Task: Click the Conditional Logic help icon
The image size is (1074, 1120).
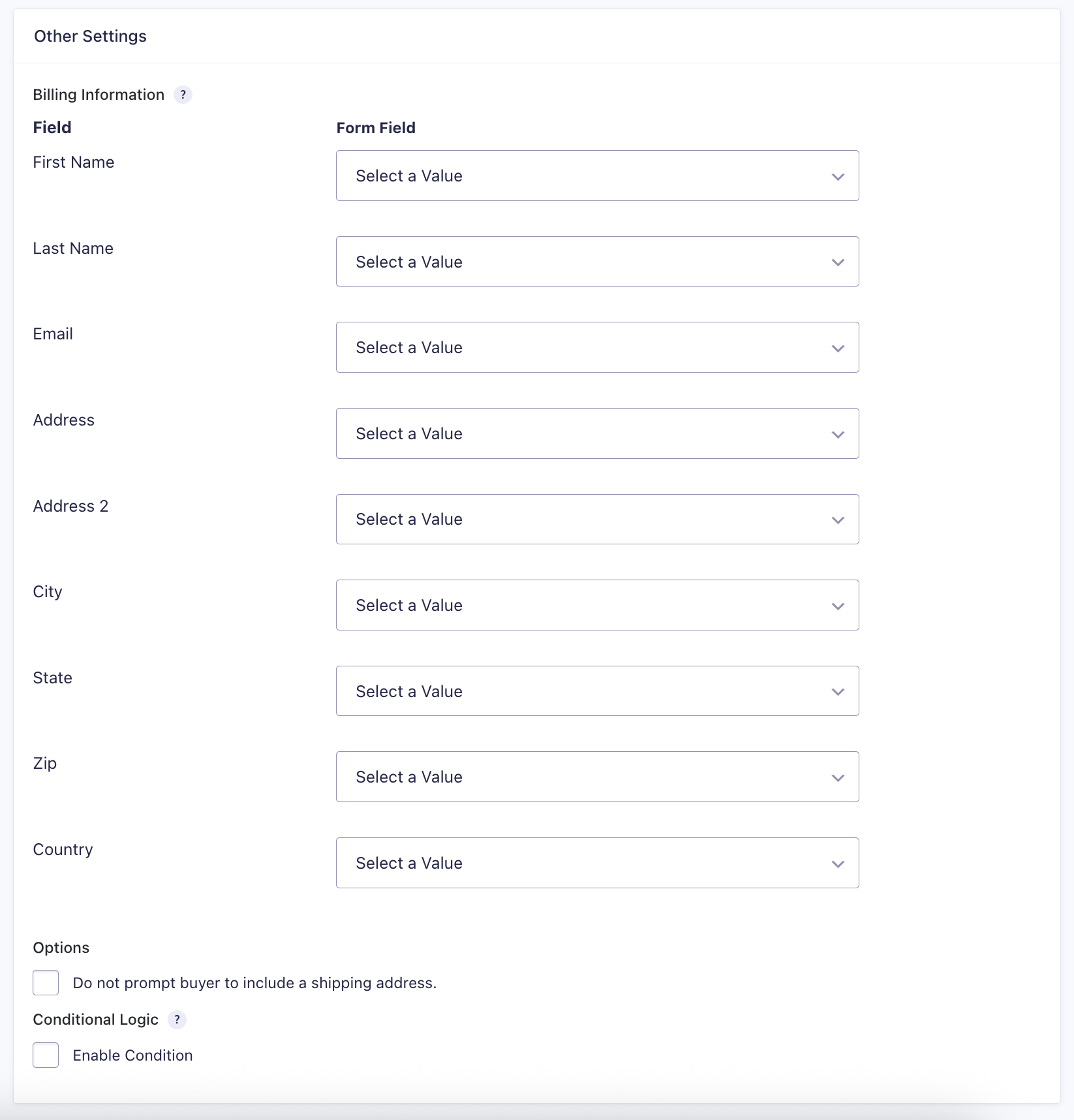Action: click(x=177, y=1019)
